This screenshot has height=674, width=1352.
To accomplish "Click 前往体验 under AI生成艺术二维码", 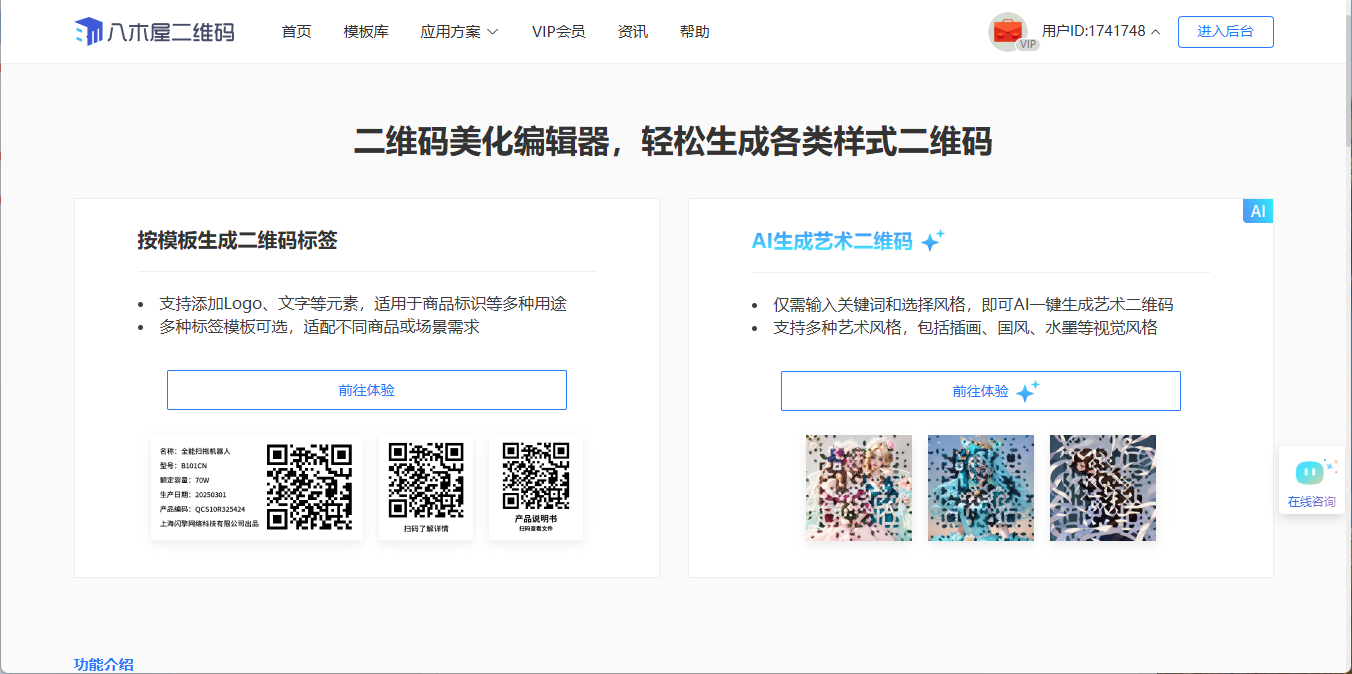I will (x=980, y=391).
